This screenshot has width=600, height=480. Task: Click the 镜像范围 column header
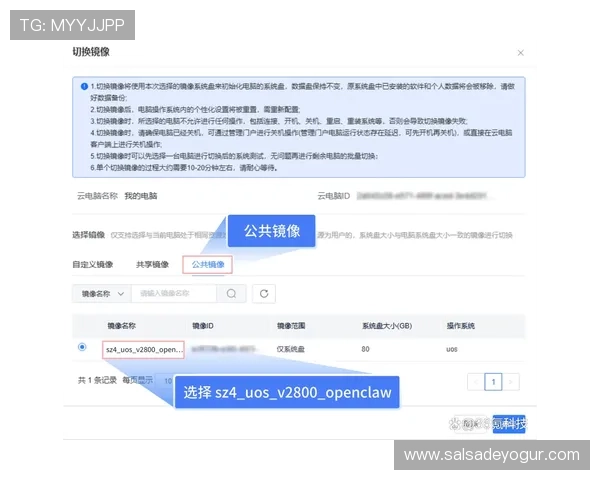(x=291, y=326)
